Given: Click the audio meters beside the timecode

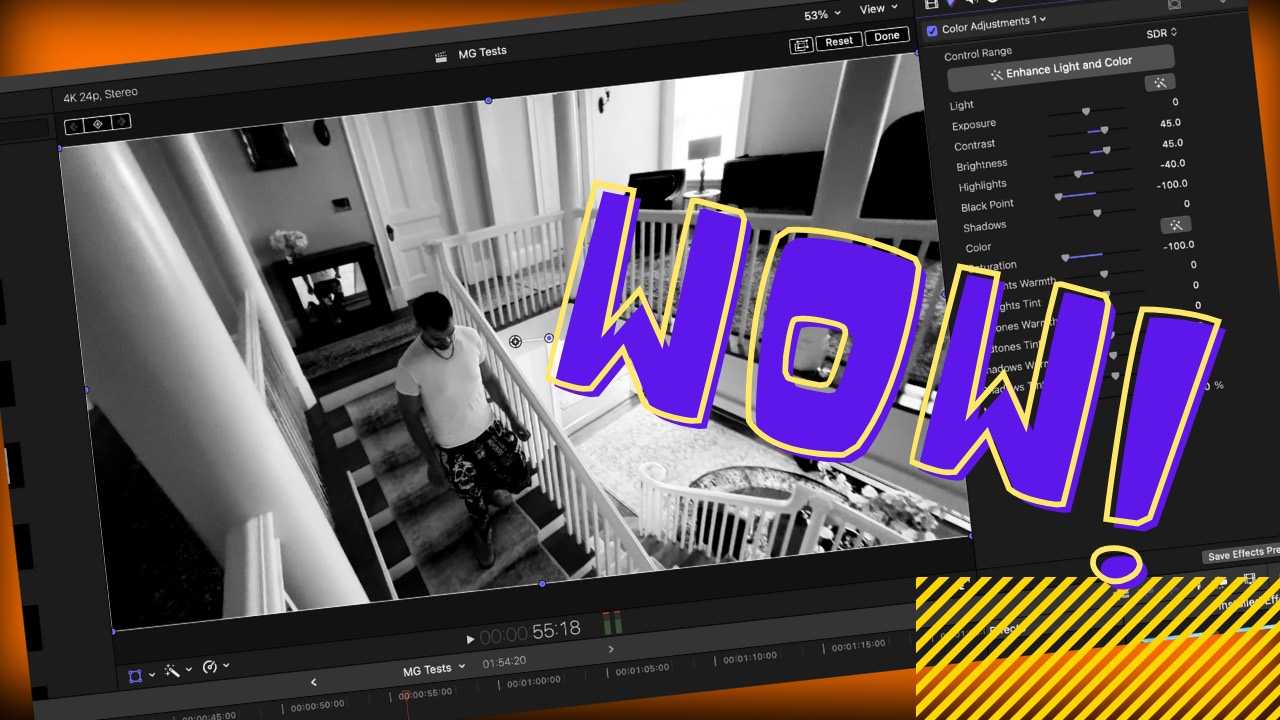Looking at the screenshot, I should tap(612, 624).
